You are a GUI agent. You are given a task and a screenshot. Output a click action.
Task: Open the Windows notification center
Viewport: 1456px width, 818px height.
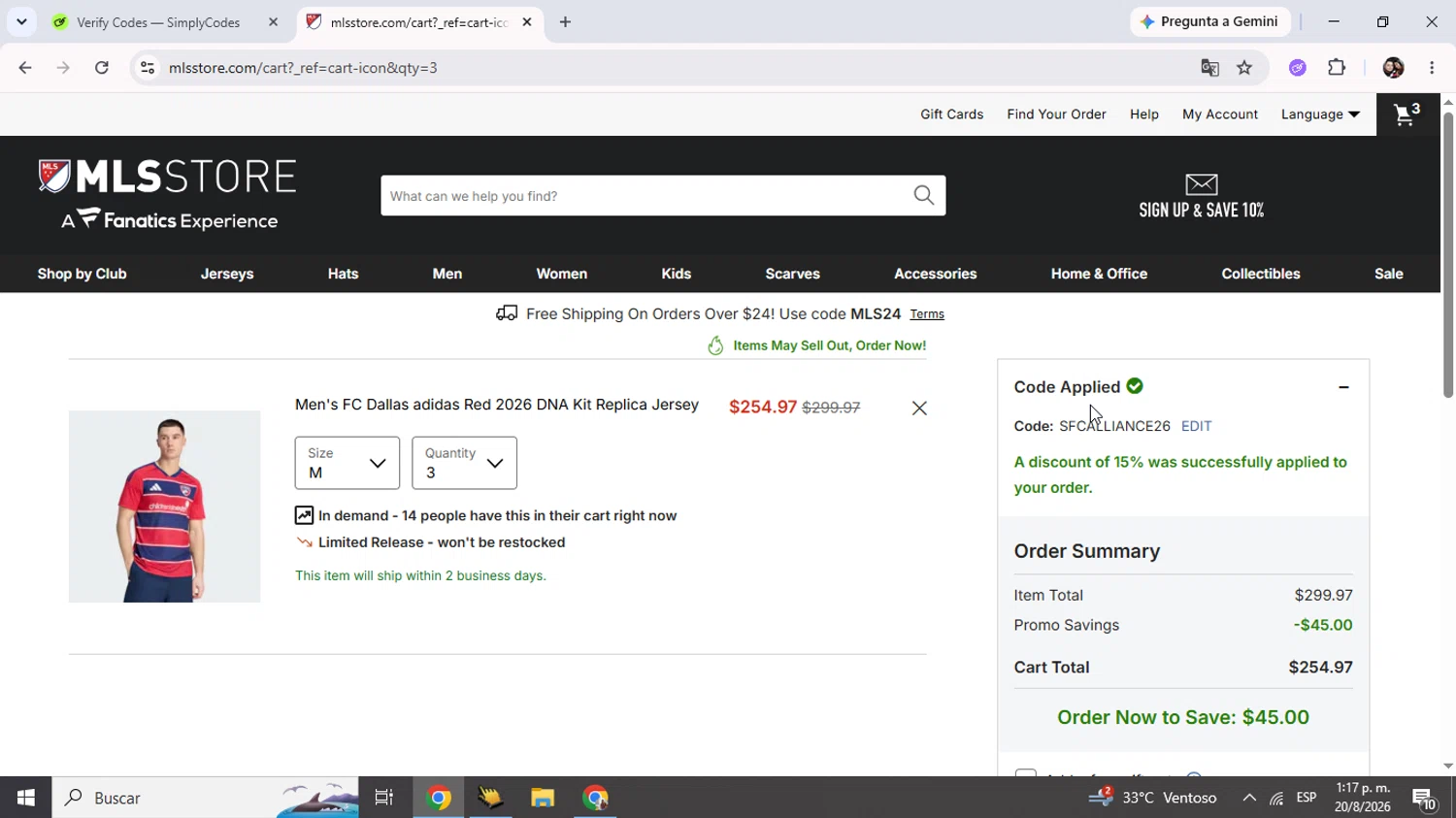[x=1425, y=799]
